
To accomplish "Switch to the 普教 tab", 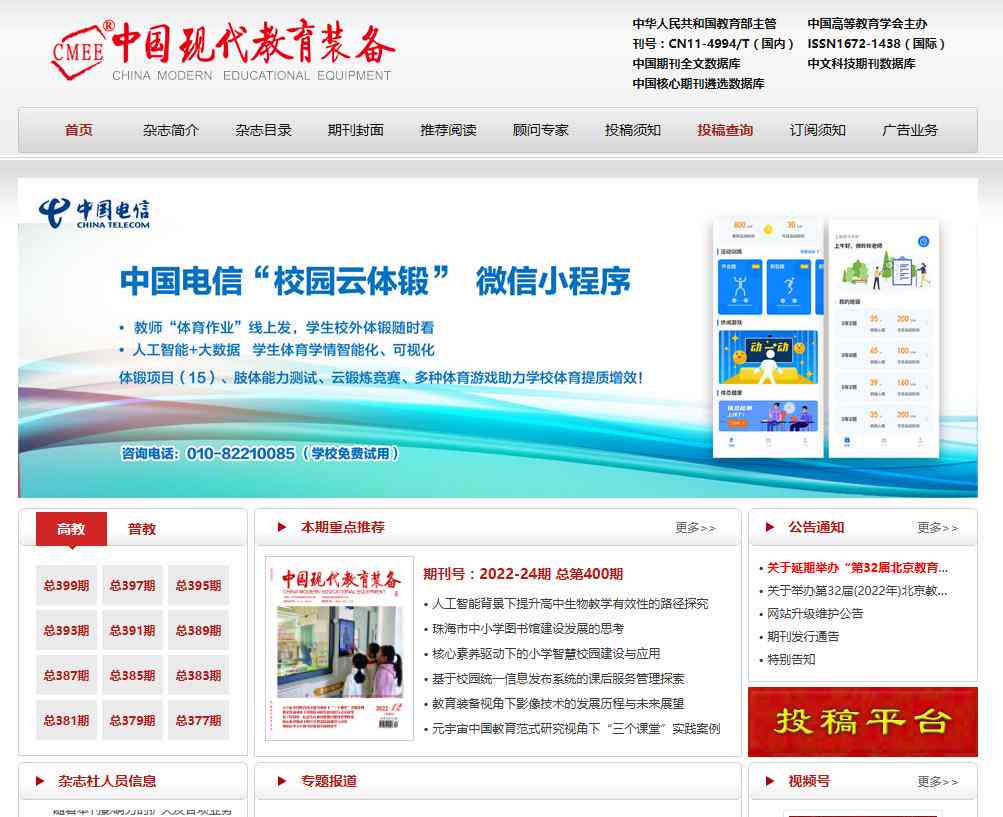I will 141,529.
